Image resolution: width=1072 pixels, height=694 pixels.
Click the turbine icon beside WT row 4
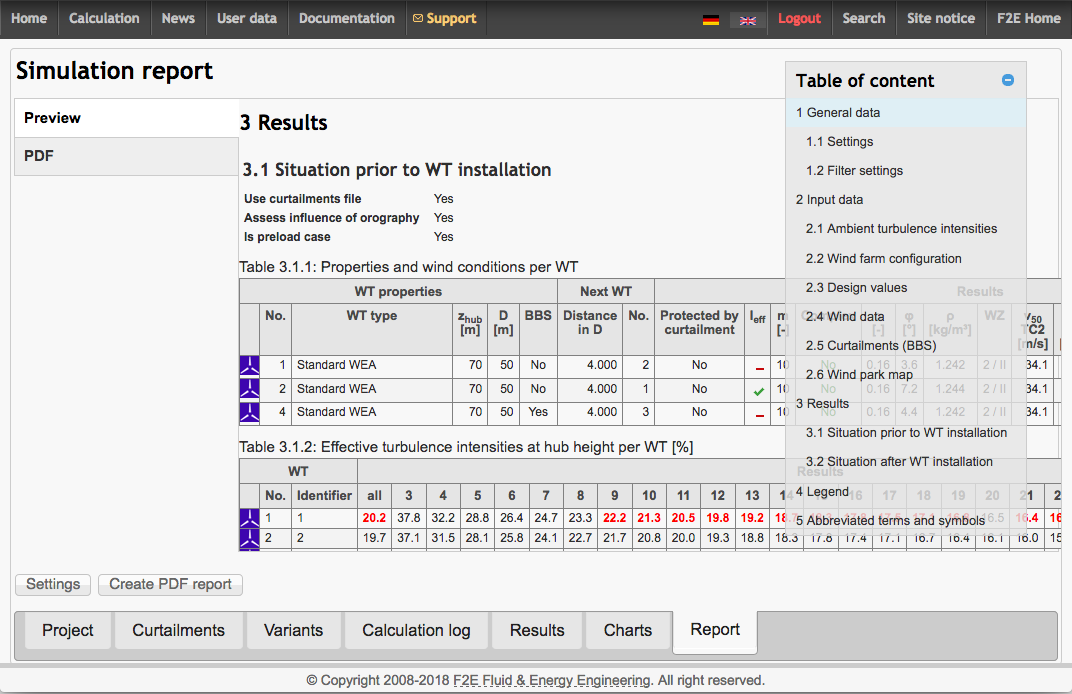pos(249,412)
